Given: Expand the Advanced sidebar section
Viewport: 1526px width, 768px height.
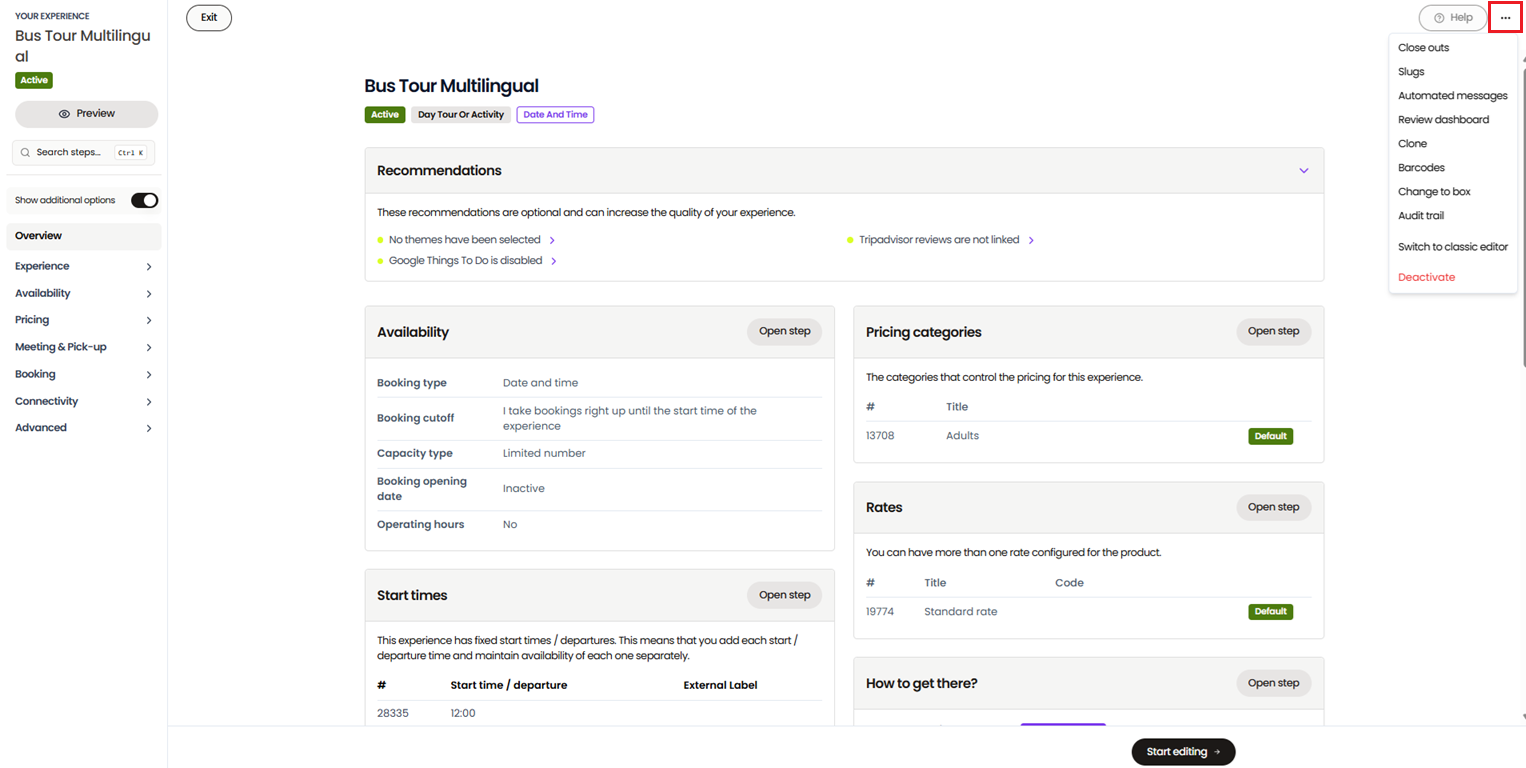Looking at the screenshot, I should pos(84,428).
